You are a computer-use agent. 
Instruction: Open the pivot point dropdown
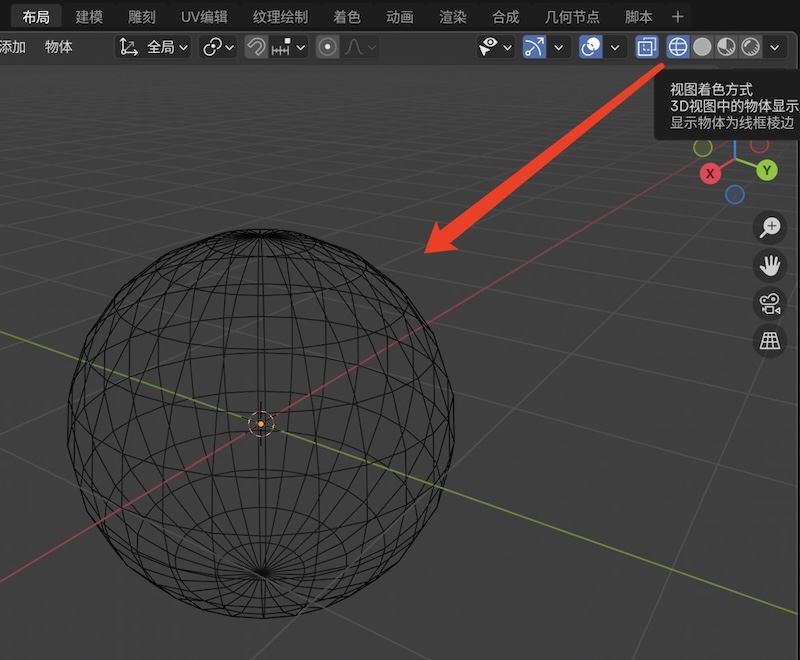(x=218, y=47)
